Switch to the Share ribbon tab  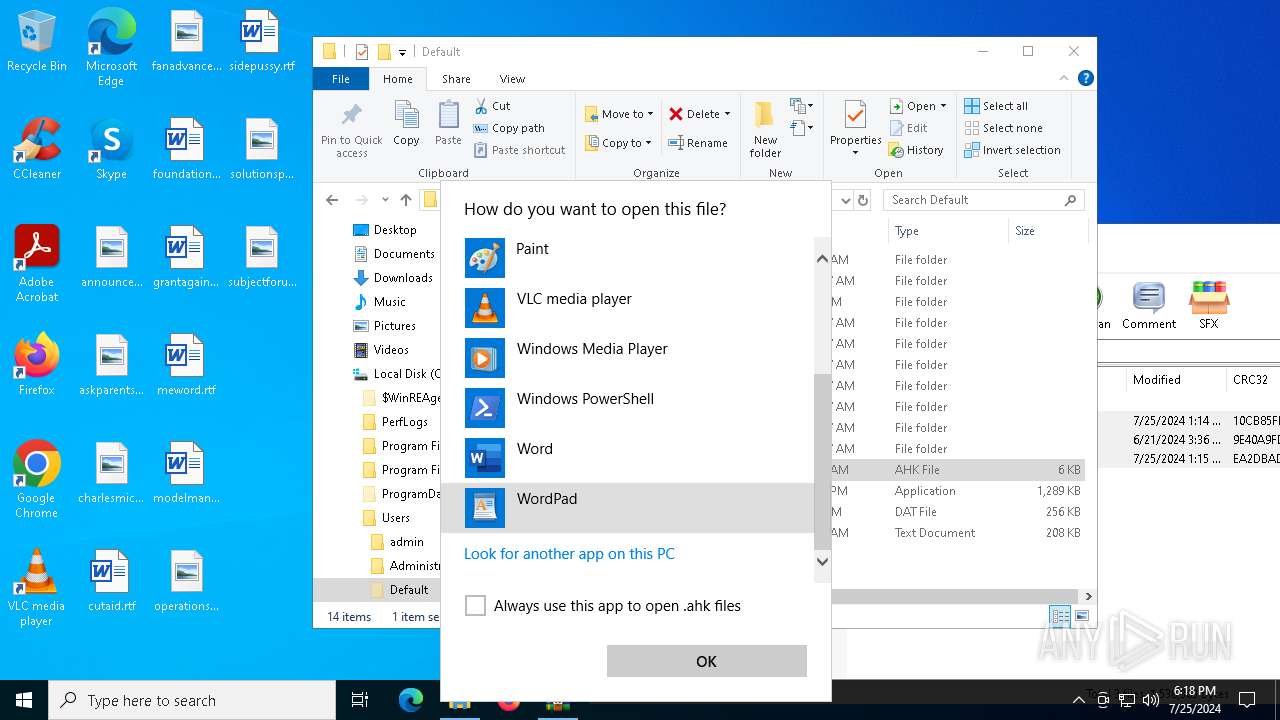456,79
